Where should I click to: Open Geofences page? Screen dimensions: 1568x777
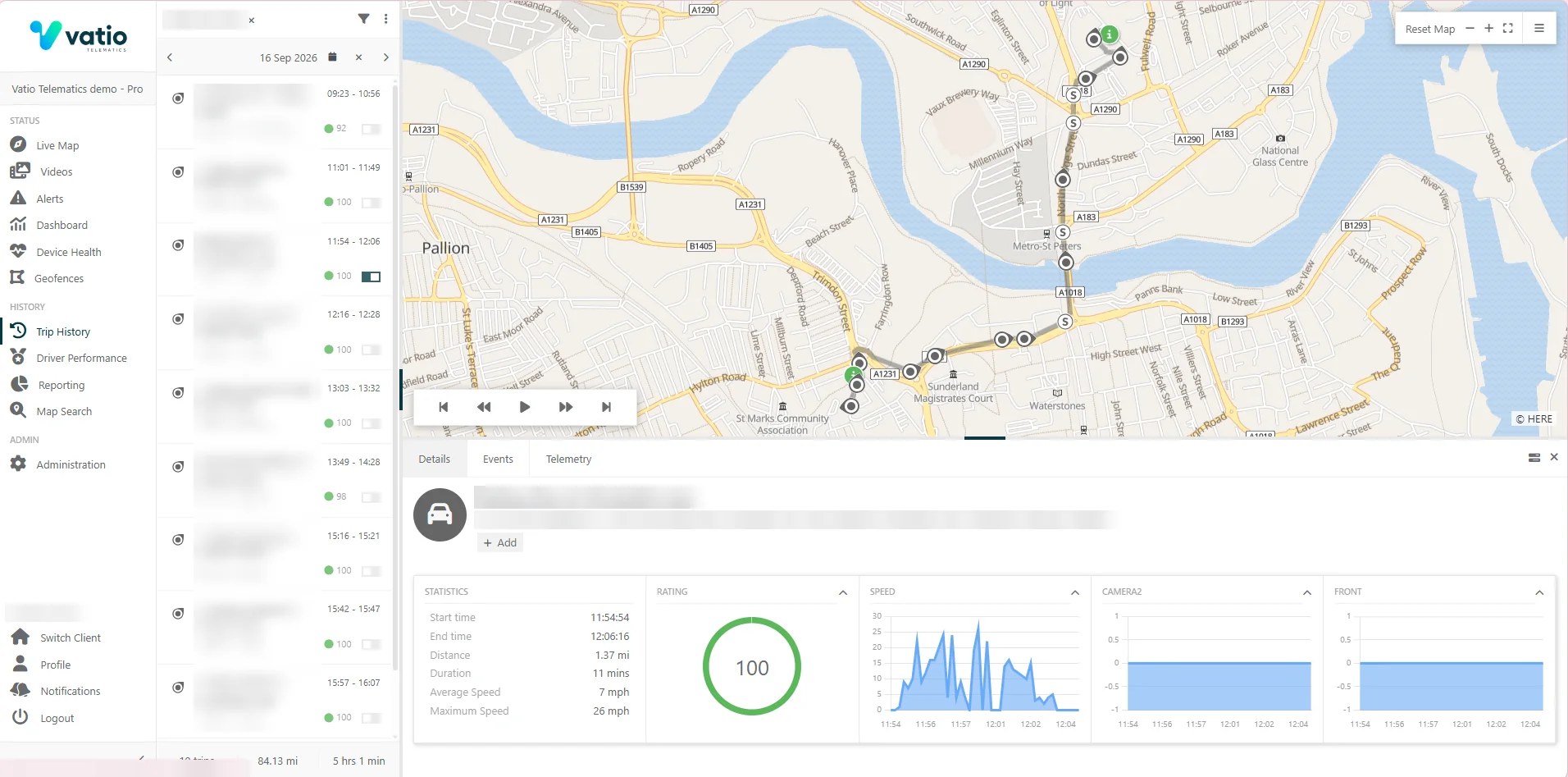pyautogui.click(x=58, y=278)
